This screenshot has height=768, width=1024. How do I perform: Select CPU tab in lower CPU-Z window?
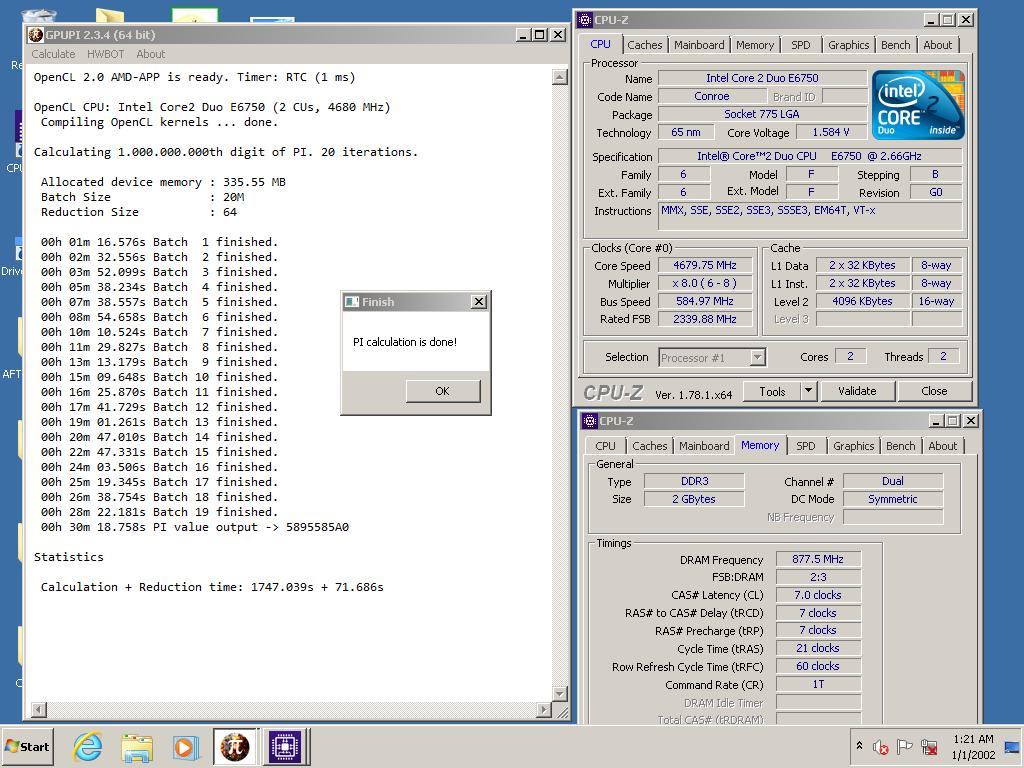click(605, 446)
